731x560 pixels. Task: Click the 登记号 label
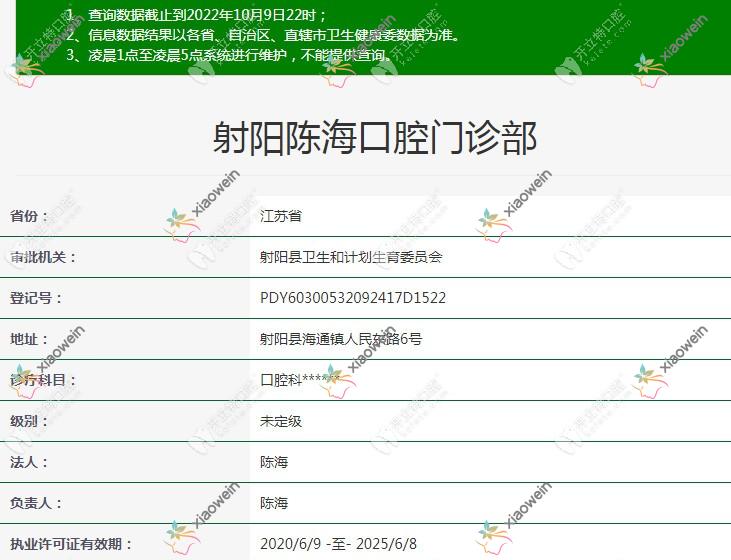(x=36, y=298)
